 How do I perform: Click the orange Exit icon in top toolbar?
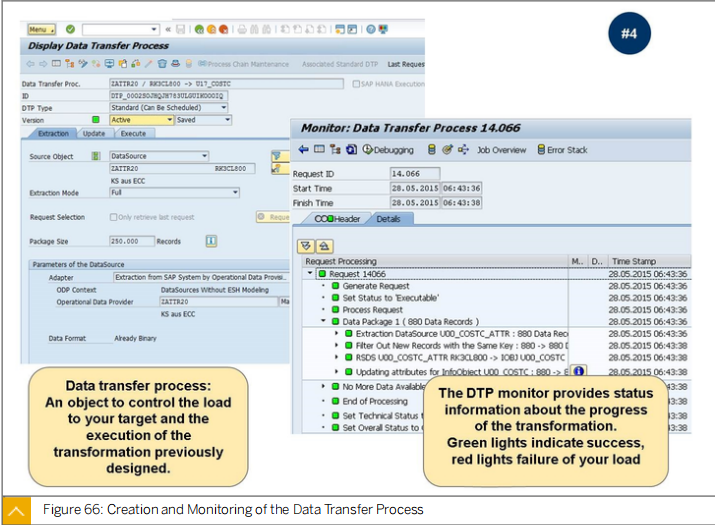(x=212, y=30)
